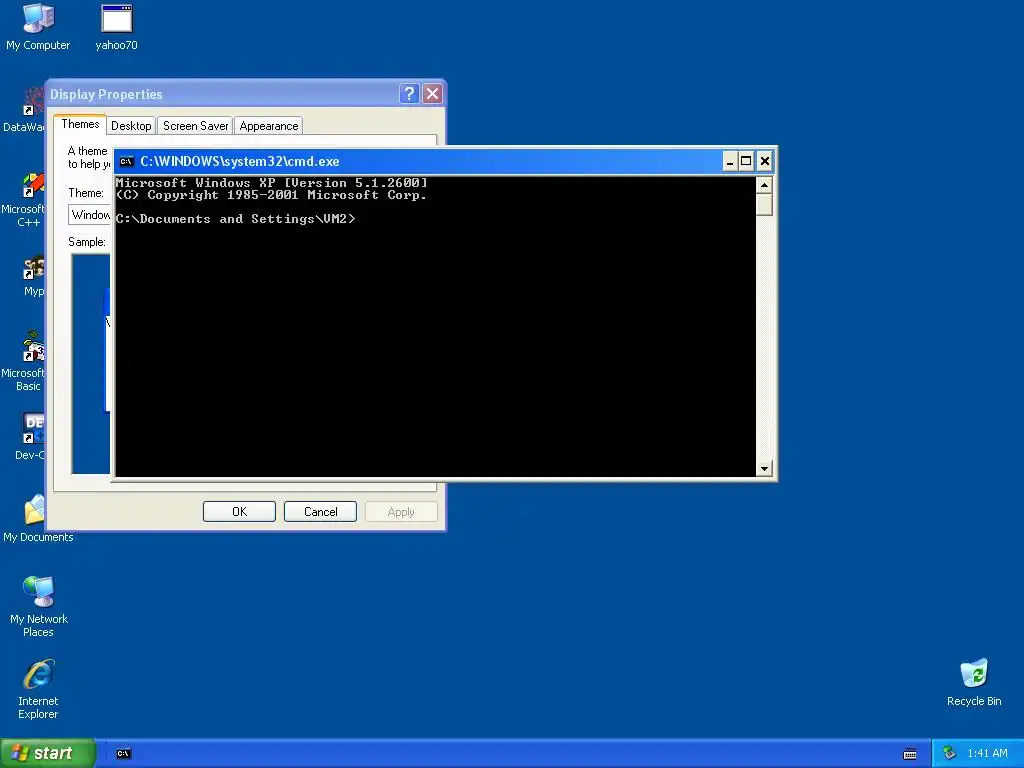Click the cmd vertical scrollbar thumb
The width and height of the screenshot is (1024, 768).
tap(763, 204)
